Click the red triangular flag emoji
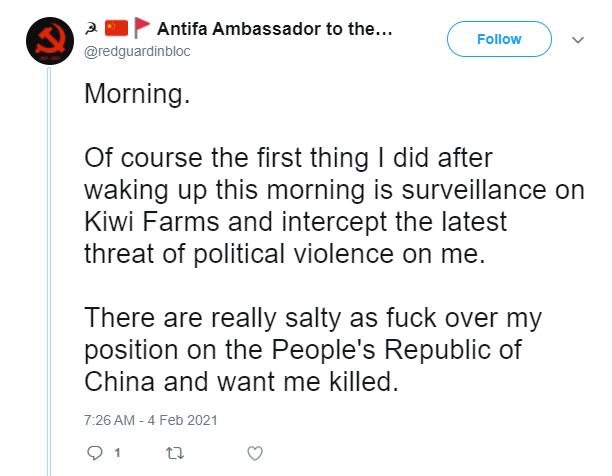The height and width of the screenshot is (476, 612). coord(142,28)
